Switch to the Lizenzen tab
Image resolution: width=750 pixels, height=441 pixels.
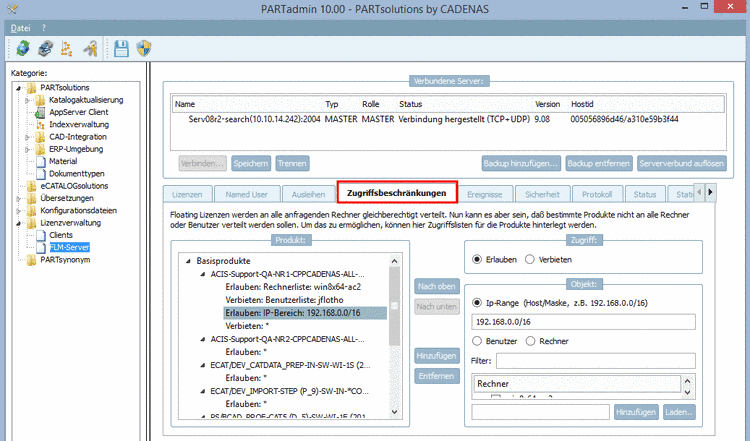point(187,195)
